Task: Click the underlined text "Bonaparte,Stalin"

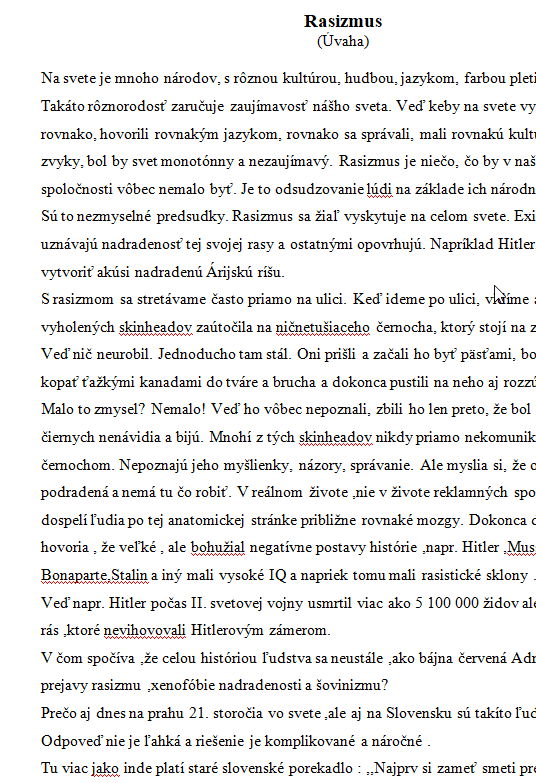Action: point(94,575)
